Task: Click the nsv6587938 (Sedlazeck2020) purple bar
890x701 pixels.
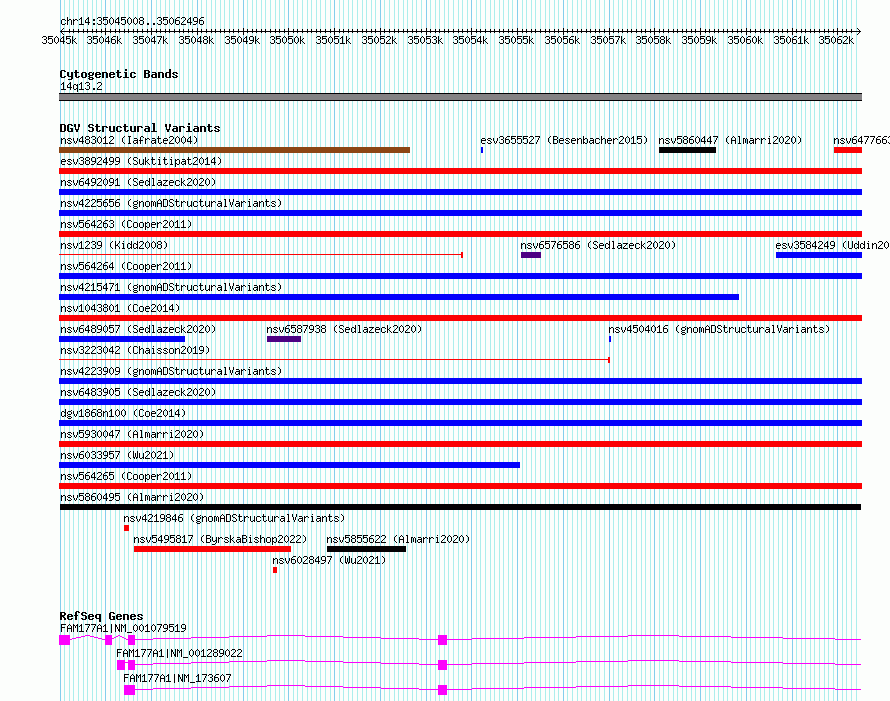Action: tap(284, 339)
